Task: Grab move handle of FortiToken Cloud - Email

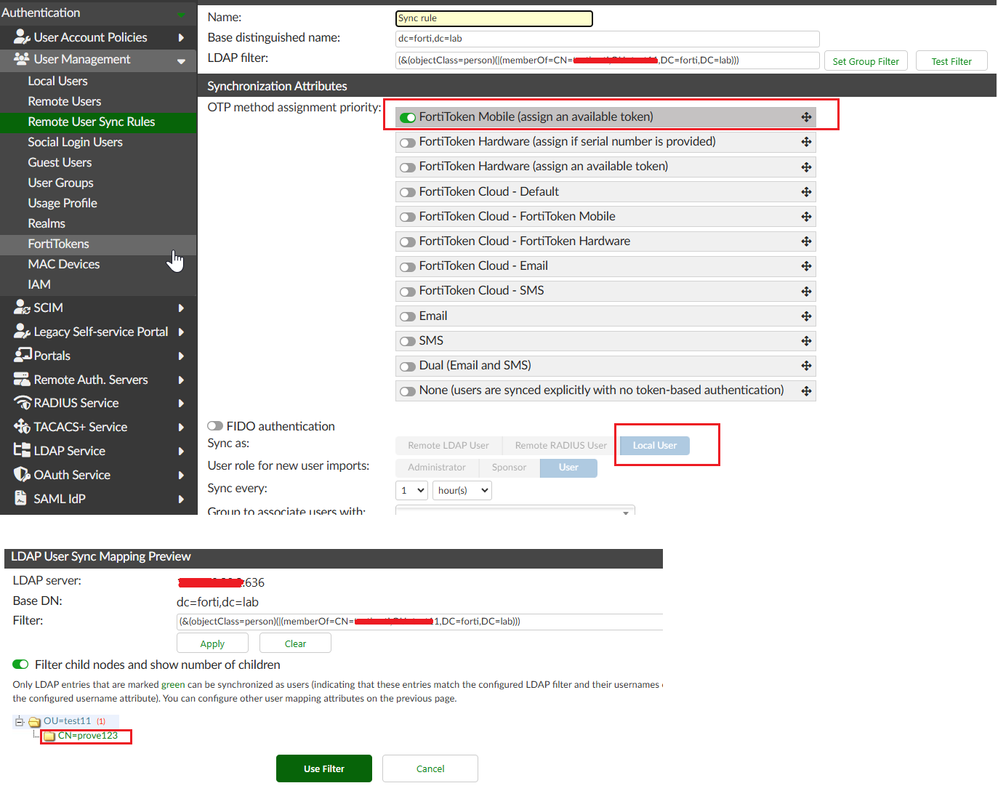Action: pyautogui.click(x=806, y=266)
